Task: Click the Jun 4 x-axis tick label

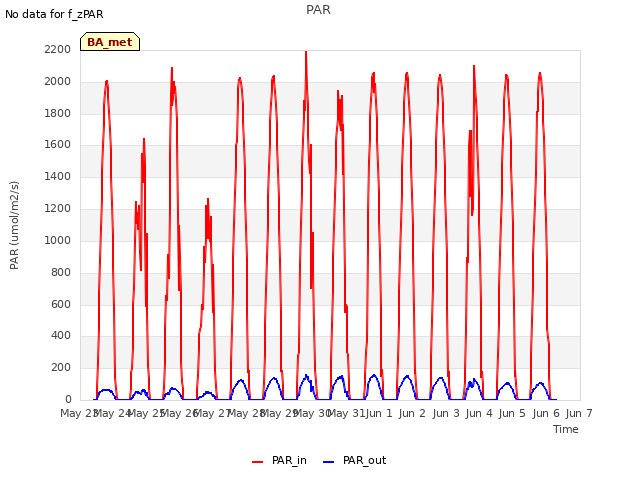Action: coord(479,413)
